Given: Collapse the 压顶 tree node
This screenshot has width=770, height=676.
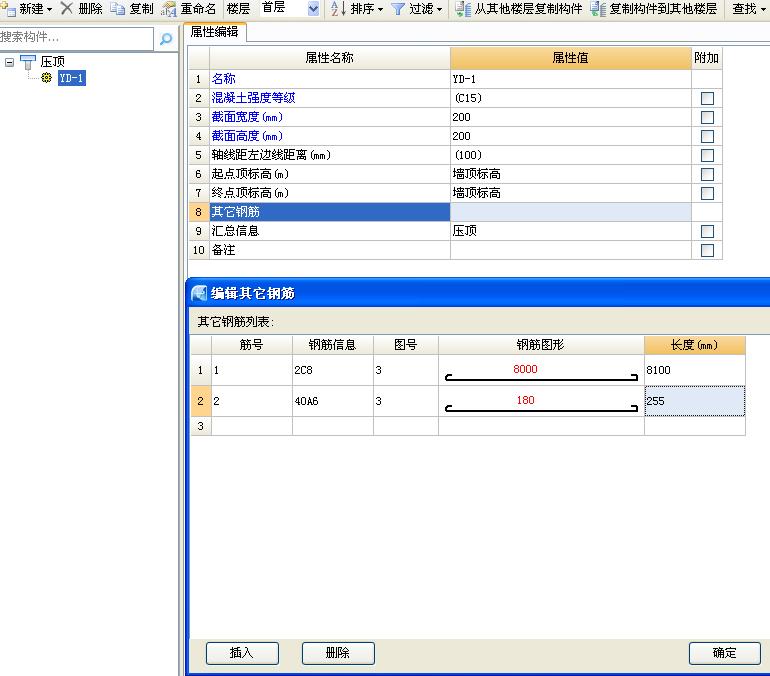Looking at the screenshot, I should (x=9, y=62).
